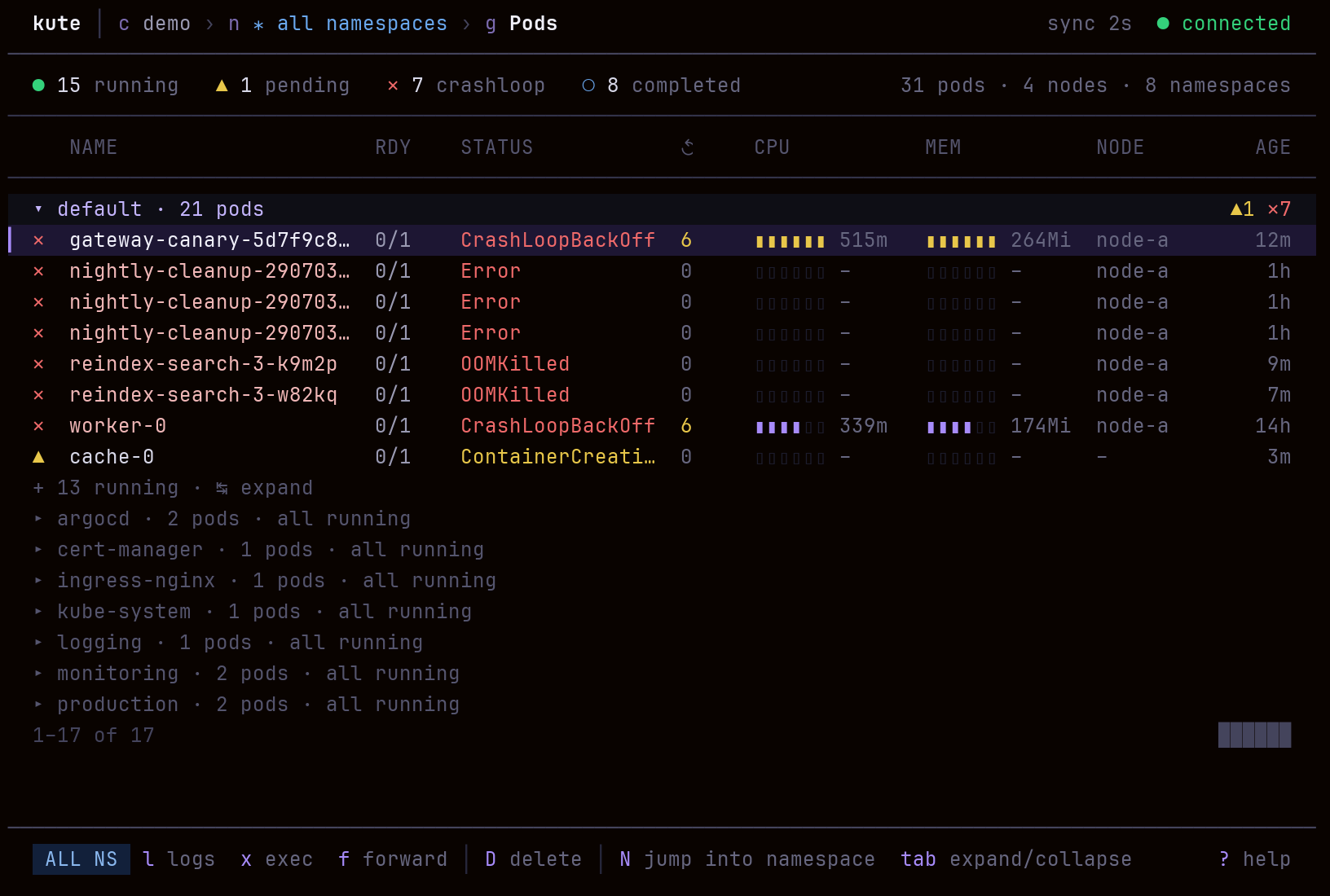Screen dimensions: 1330x896
Task: Click gateway-canary MEM usage bar
Action: pyautogui.click(x=962, y=241)
